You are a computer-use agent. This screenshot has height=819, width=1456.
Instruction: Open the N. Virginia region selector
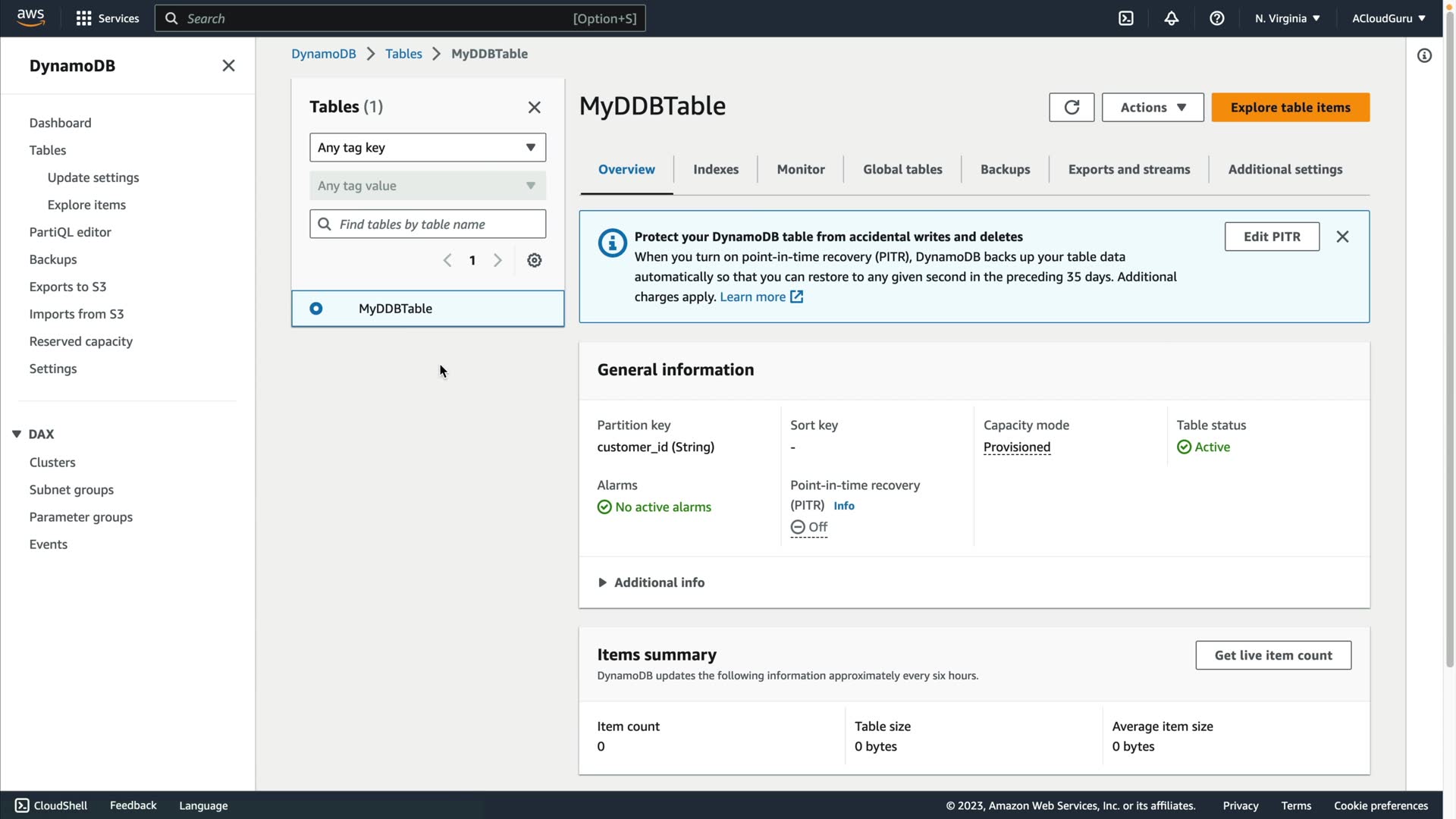[x=1287, y=18]
